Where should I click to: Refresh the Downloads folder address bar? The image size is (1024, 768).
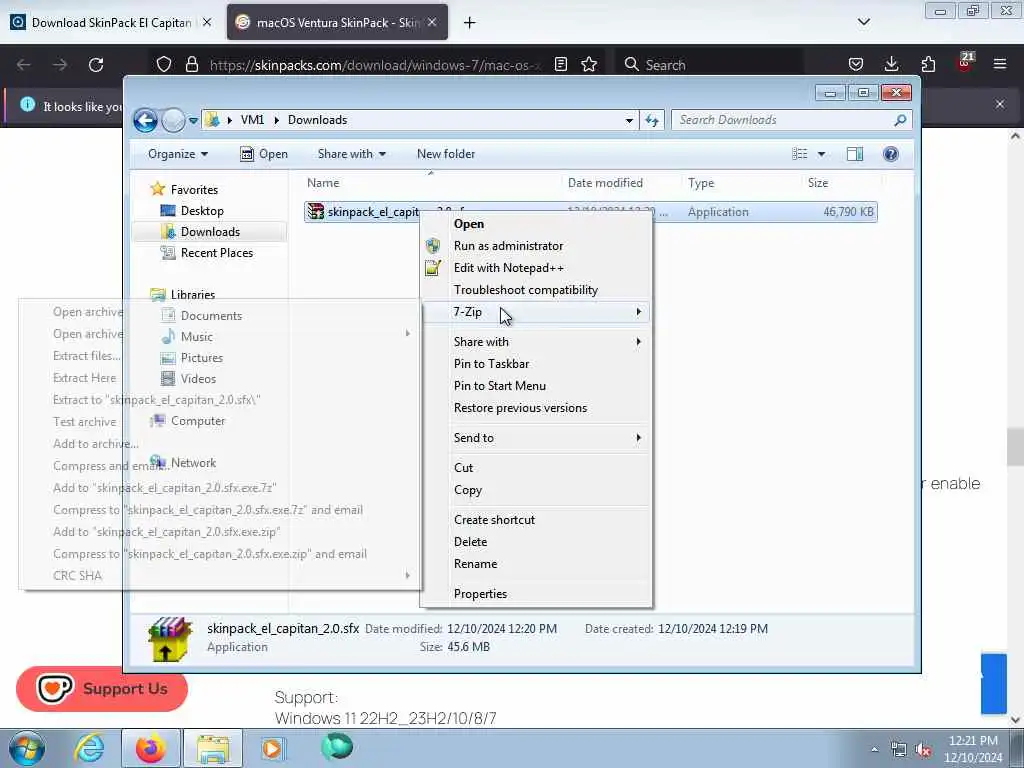(652, 120)
